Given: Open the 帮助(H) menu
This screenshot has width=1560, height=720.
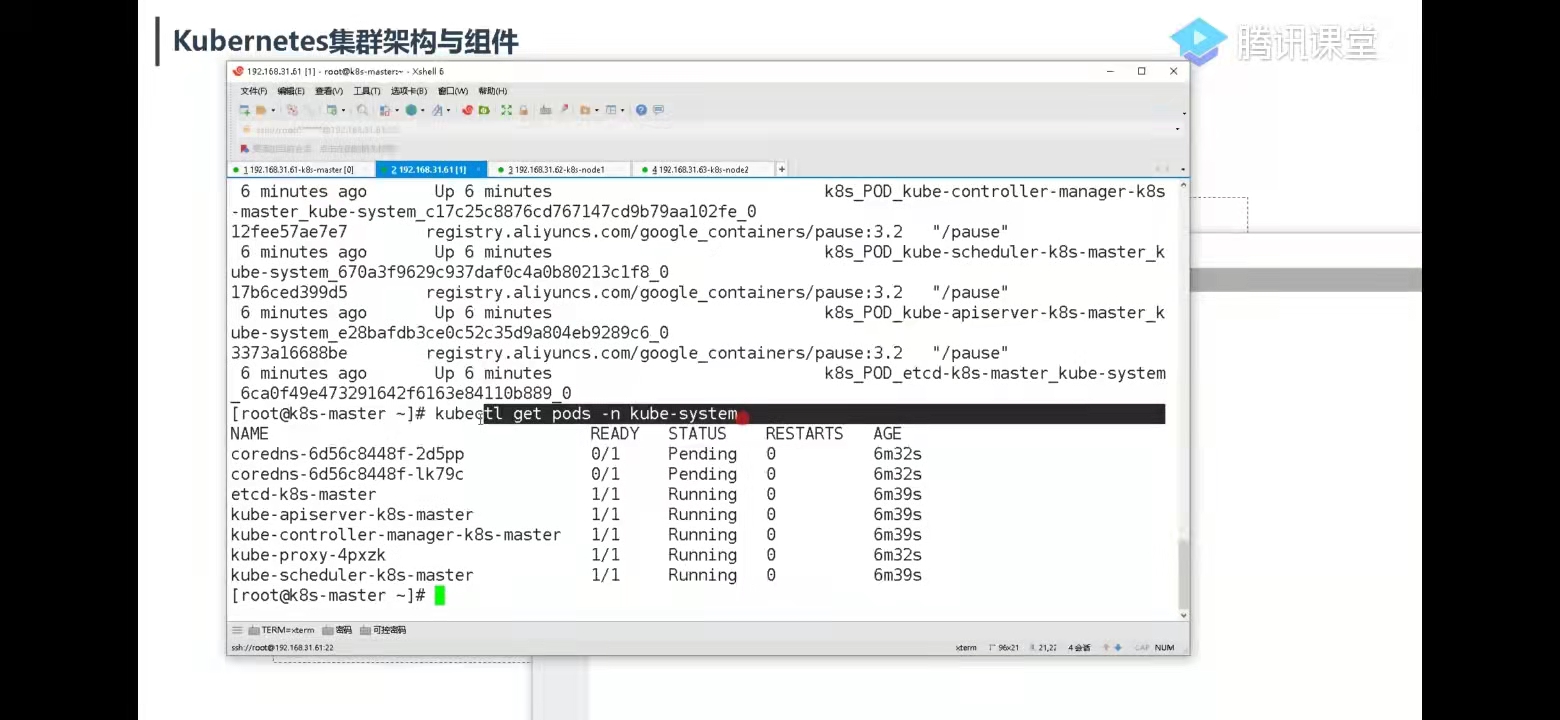Looking at the screenshot, I should point(493,91).
